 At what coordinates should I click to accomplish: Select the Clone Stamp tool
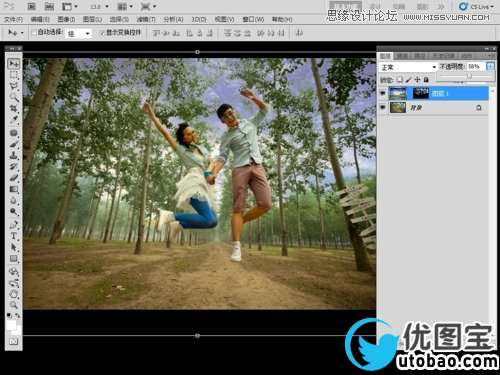[14, 155]
